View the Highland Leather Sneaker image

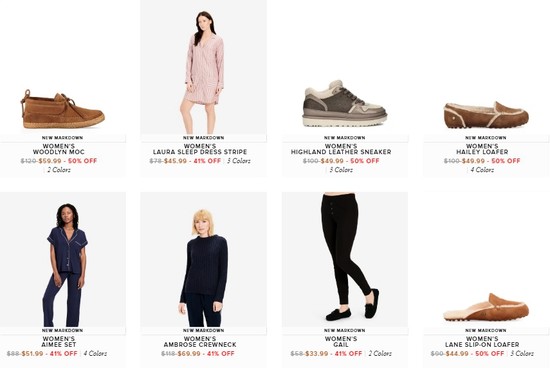tap(345, 103)
